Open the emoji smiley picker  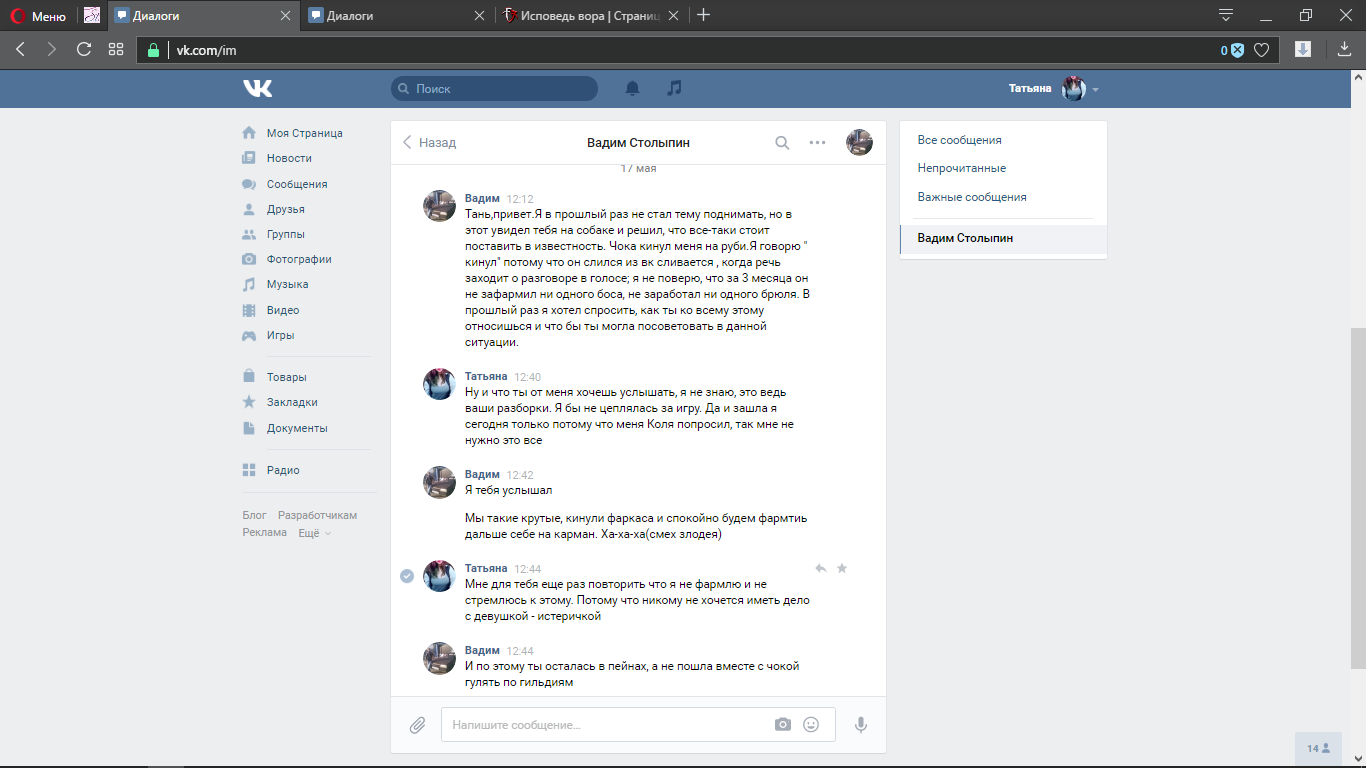click(811, 724)
